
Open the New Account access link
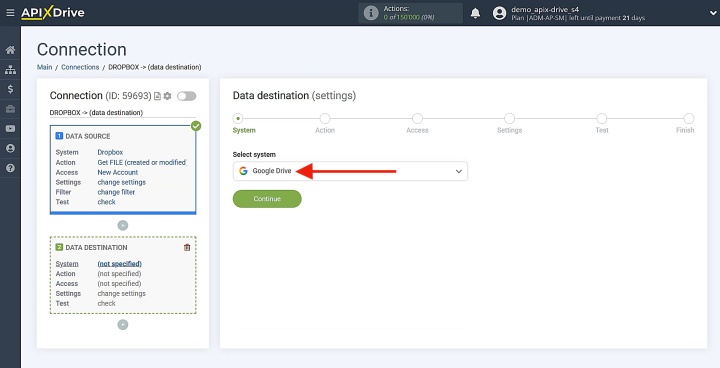(x=118, y=172)
